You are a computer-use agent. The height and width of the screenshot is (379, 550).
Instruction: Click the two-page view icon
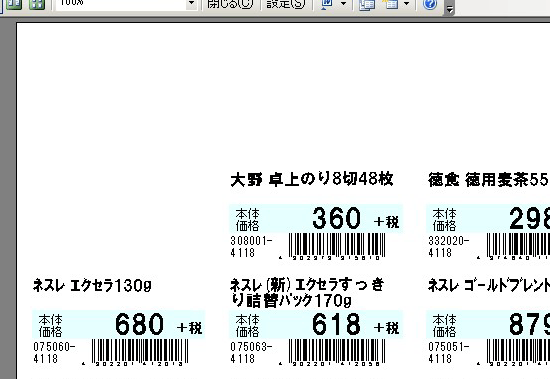point(14,4)
